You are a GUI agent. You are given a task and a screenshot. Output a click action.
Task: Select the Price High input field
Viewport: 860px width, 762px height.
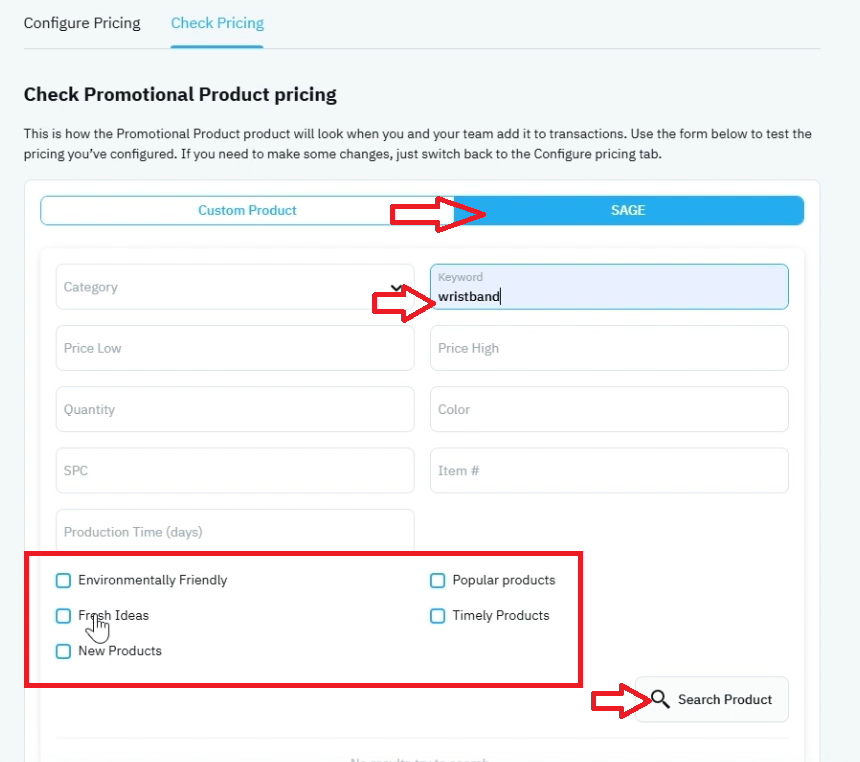[x=609, y=348]
